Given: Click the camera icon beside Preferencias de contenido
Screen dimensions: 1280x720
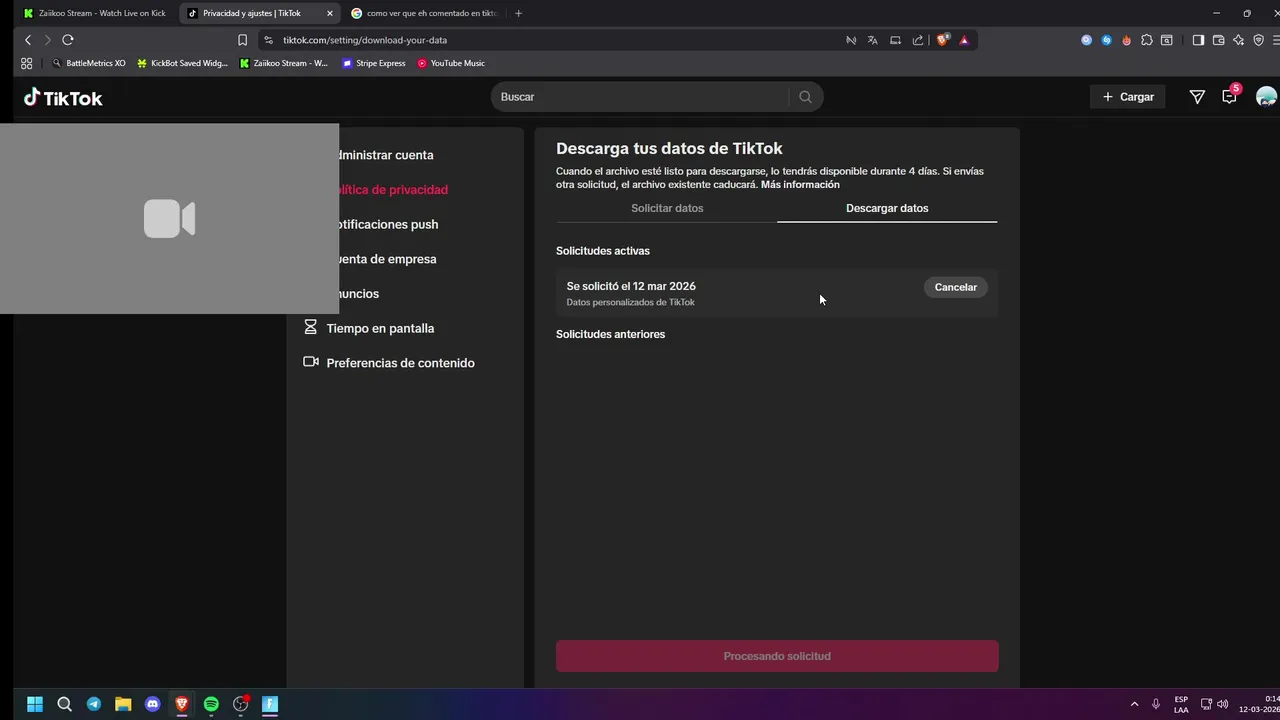Looking at the screenshot, I should 310,362.
